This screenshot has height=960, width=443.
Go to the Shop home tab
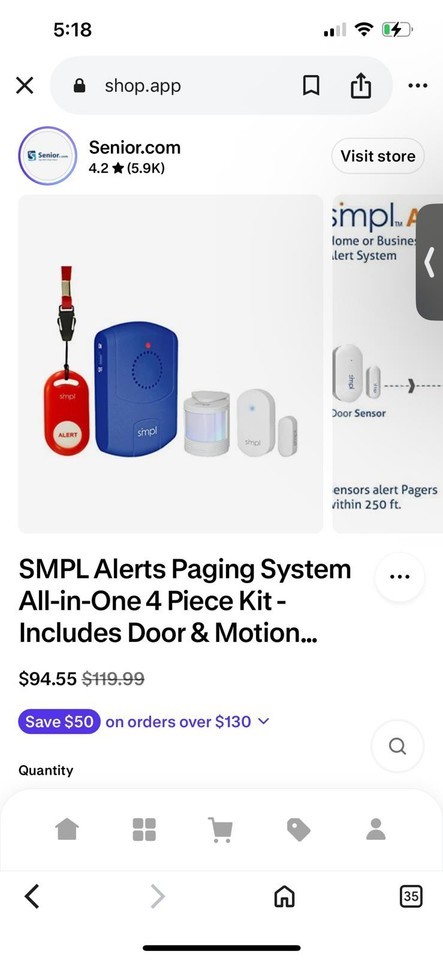[x=67, y=830]
